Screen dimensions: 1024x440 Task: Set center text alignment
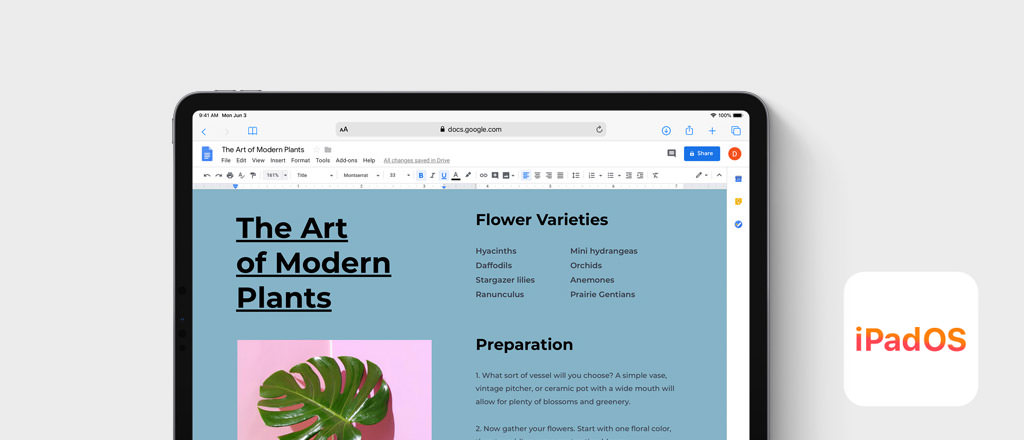point(537,175)
